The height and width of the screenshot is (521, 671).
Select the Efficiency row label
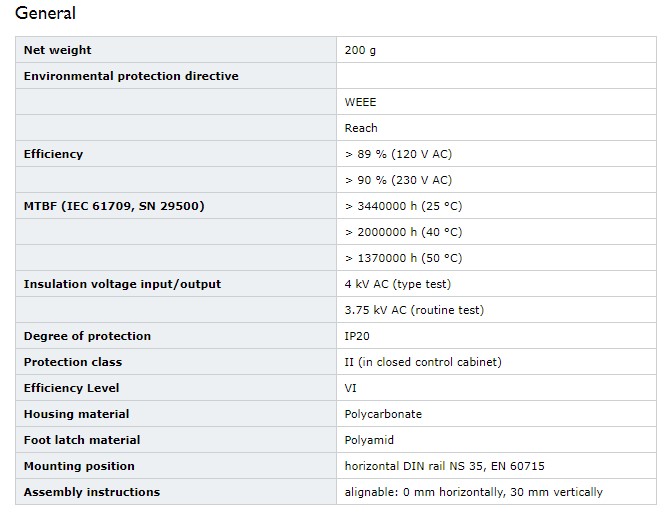pos(53,154)
